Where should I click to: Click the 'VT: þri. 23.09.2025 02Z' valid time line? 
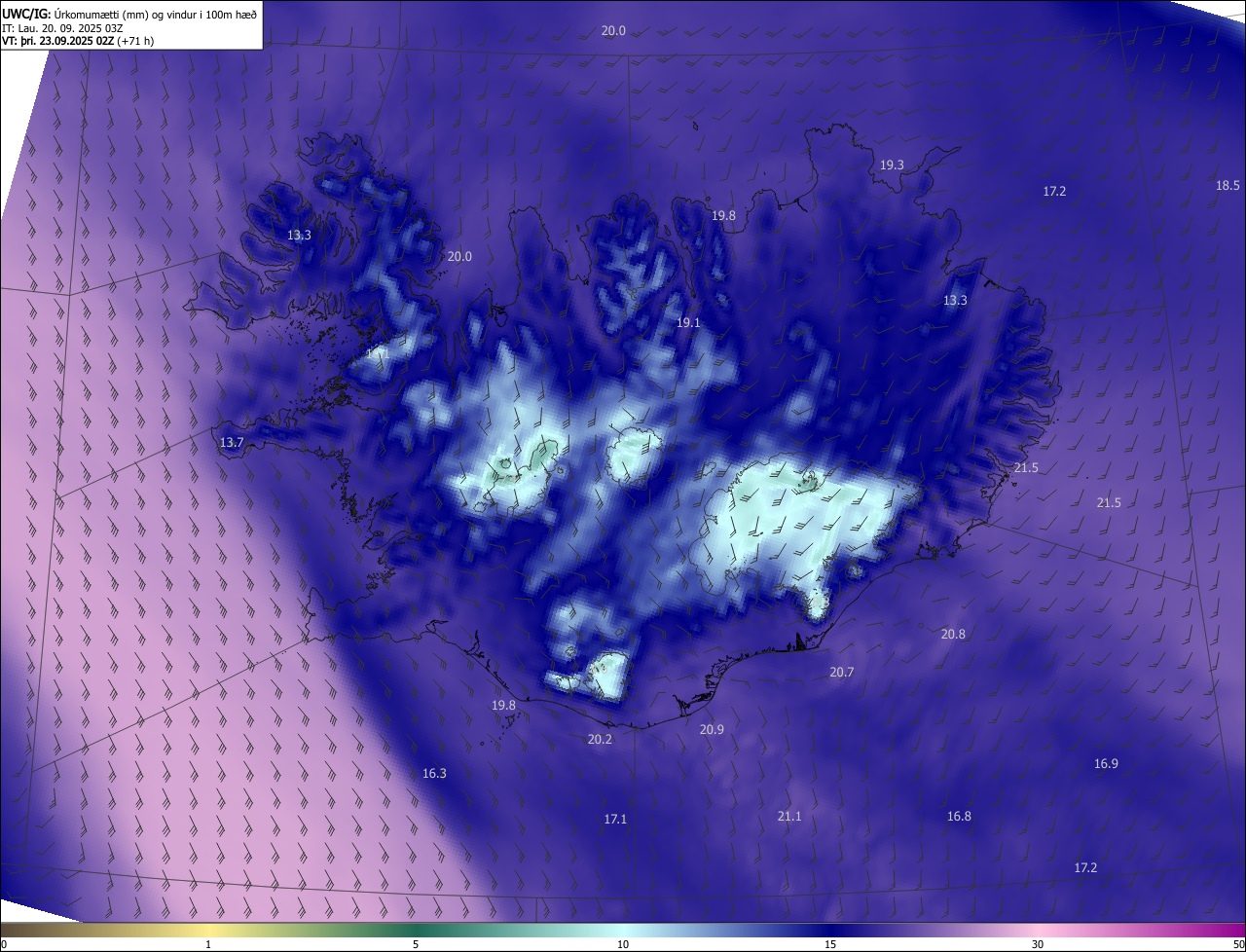coord(56,41)
